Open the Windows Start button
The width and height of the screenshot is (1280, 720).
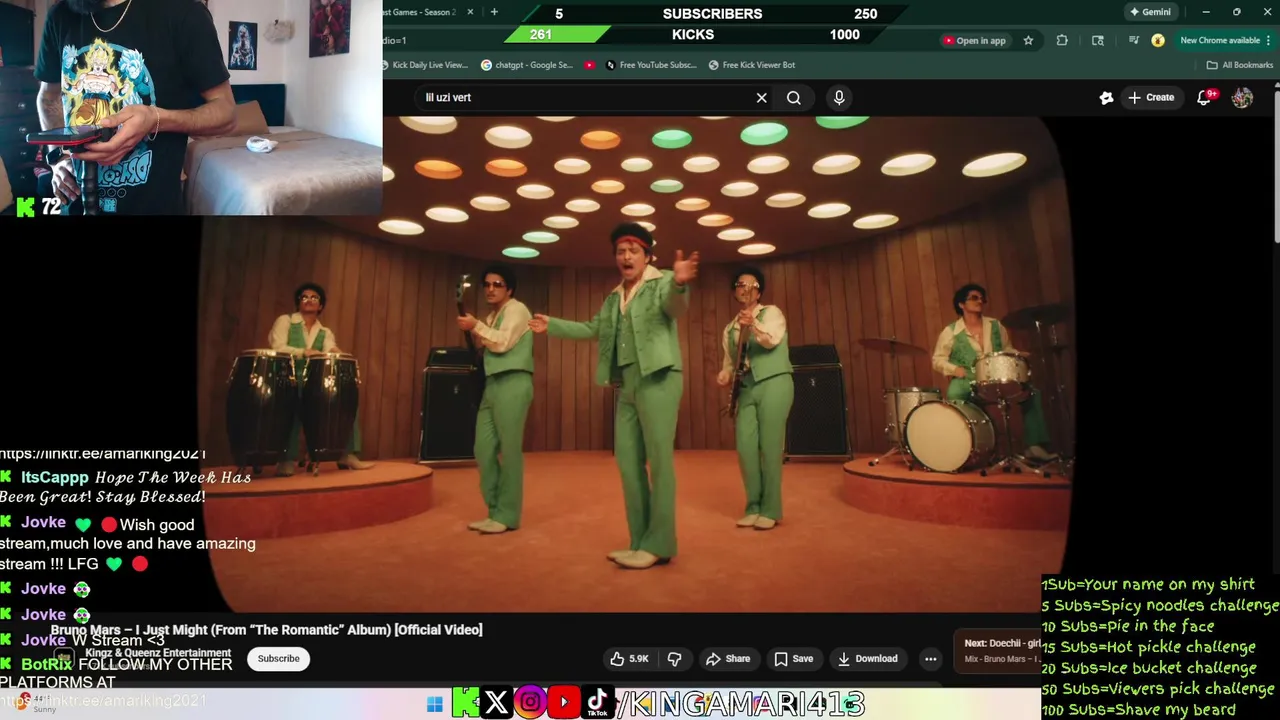point(434,704)
